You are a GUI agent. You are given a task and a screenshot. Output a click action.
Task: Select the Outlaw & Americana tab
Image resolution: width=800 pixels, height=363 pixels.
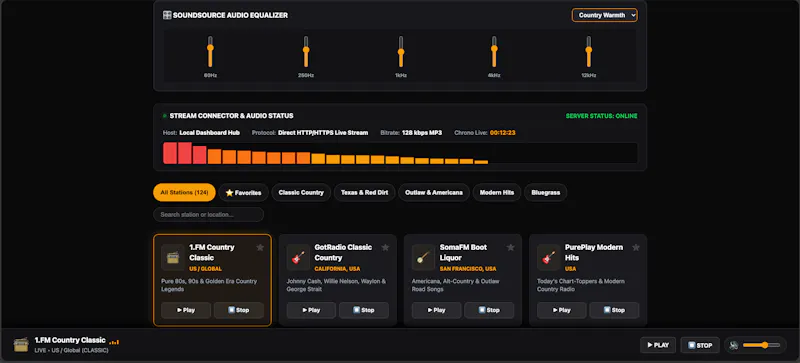click(x=434, y=192)
